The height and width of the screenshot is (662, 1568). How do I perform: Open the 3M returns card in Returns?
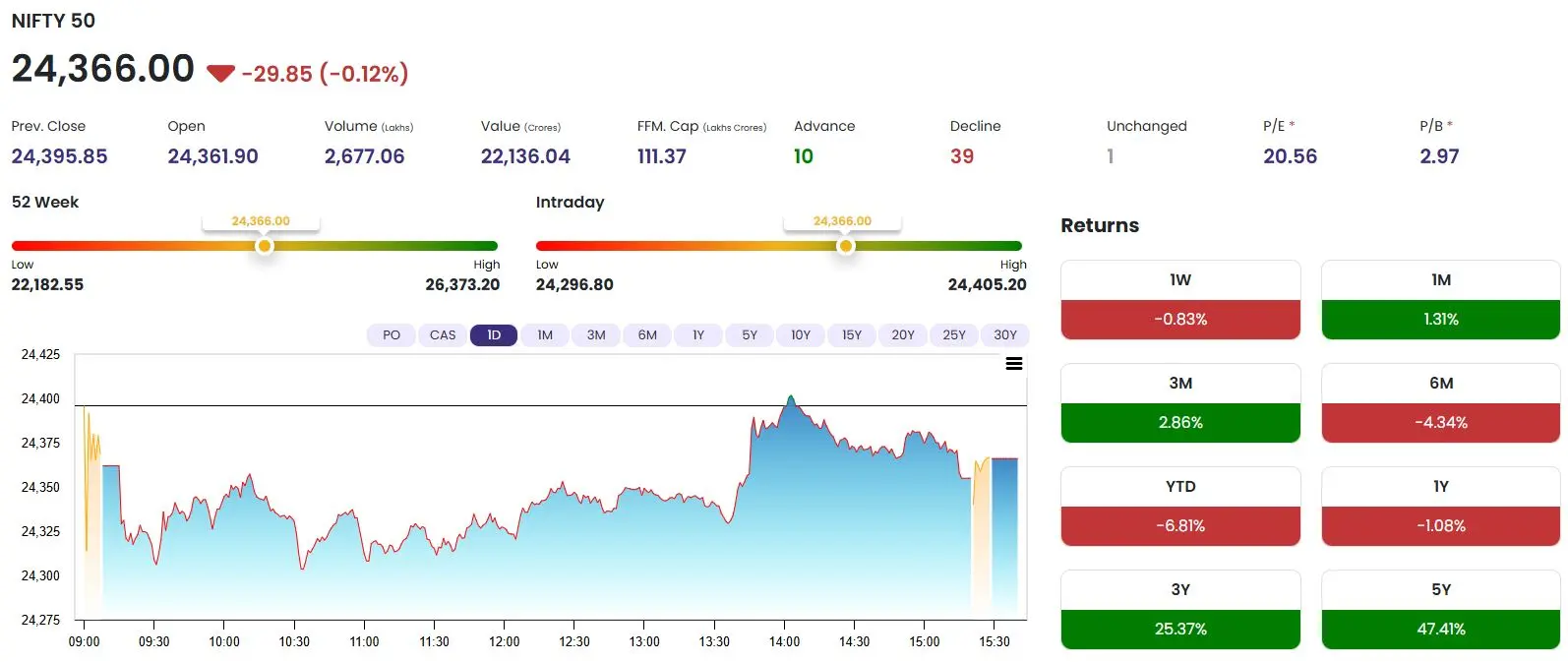(x=1180, y=403)
